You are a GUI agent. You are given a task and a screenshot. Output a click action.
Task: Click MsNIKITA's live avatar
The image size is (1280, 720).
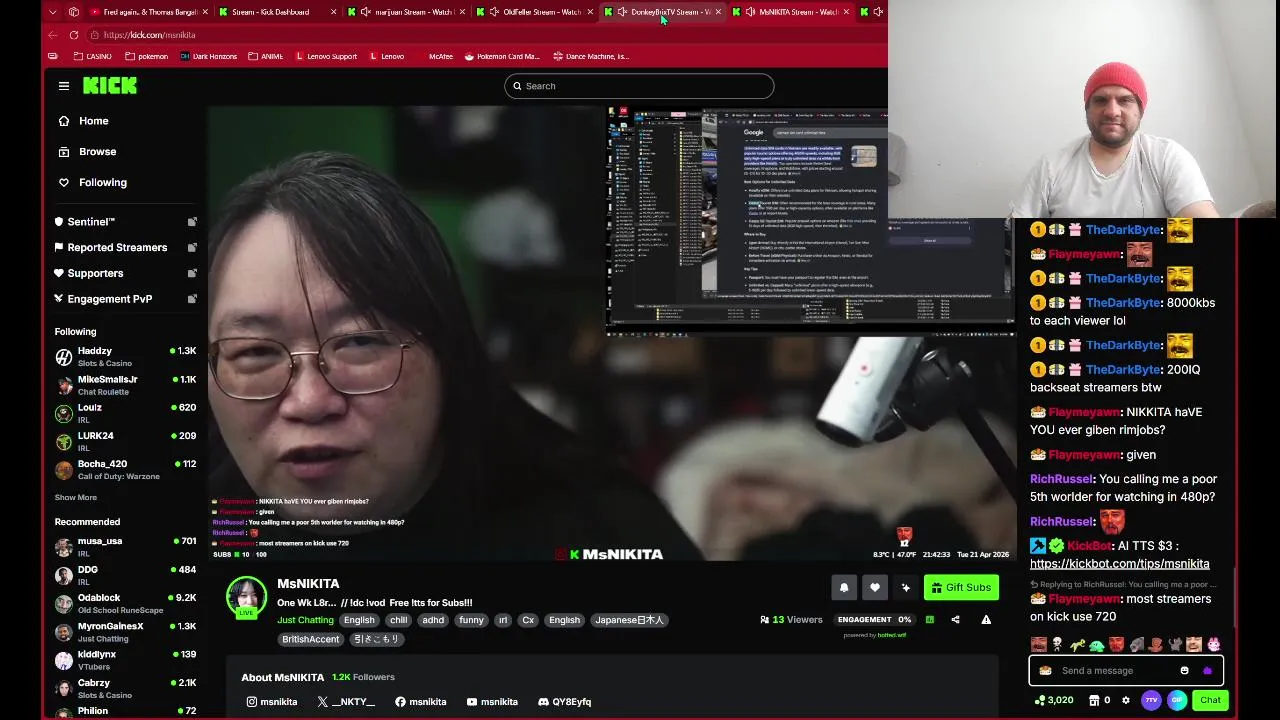tap(246, 597)
